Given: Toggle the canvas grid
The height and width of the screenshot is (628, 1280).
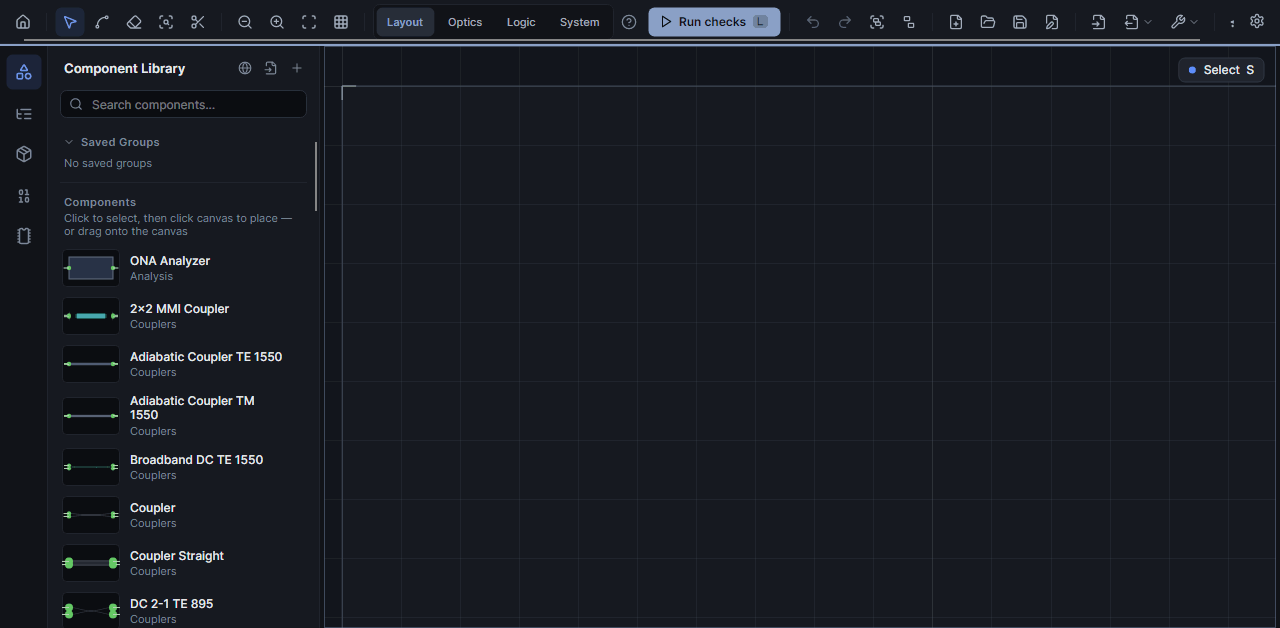Looking at the screenshot, I should tap(341, 22).
